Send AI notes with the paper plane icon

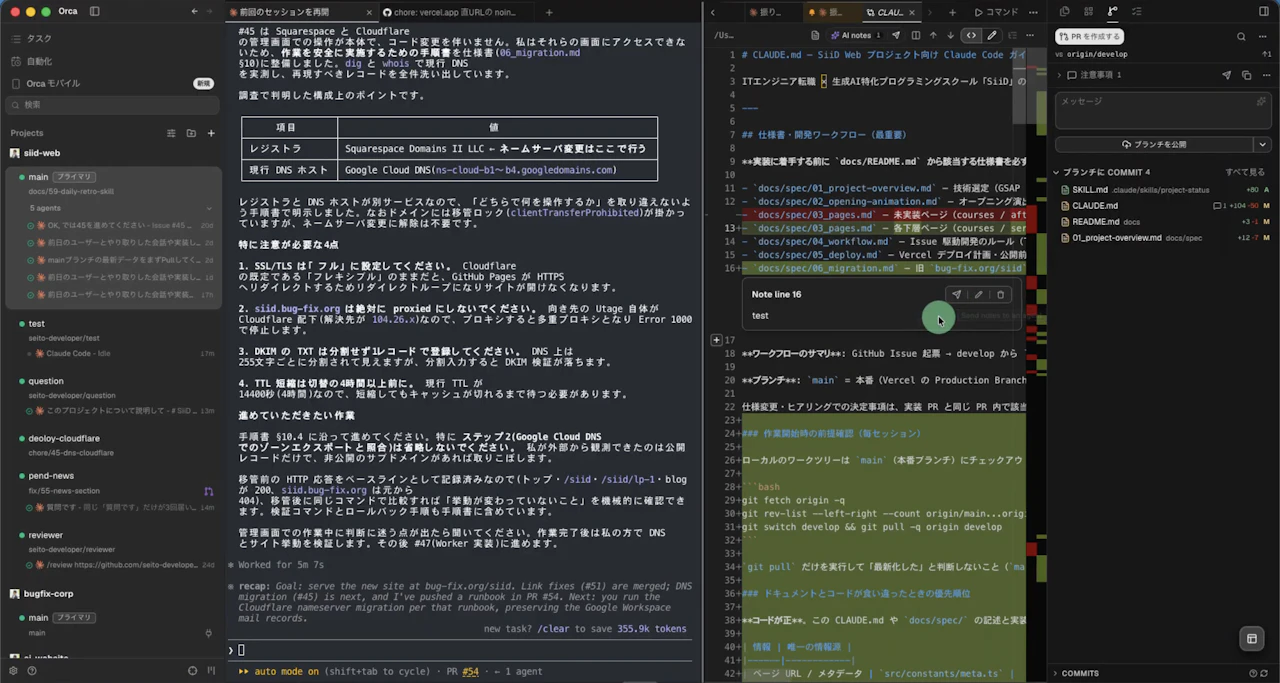(x=894, y=35)
